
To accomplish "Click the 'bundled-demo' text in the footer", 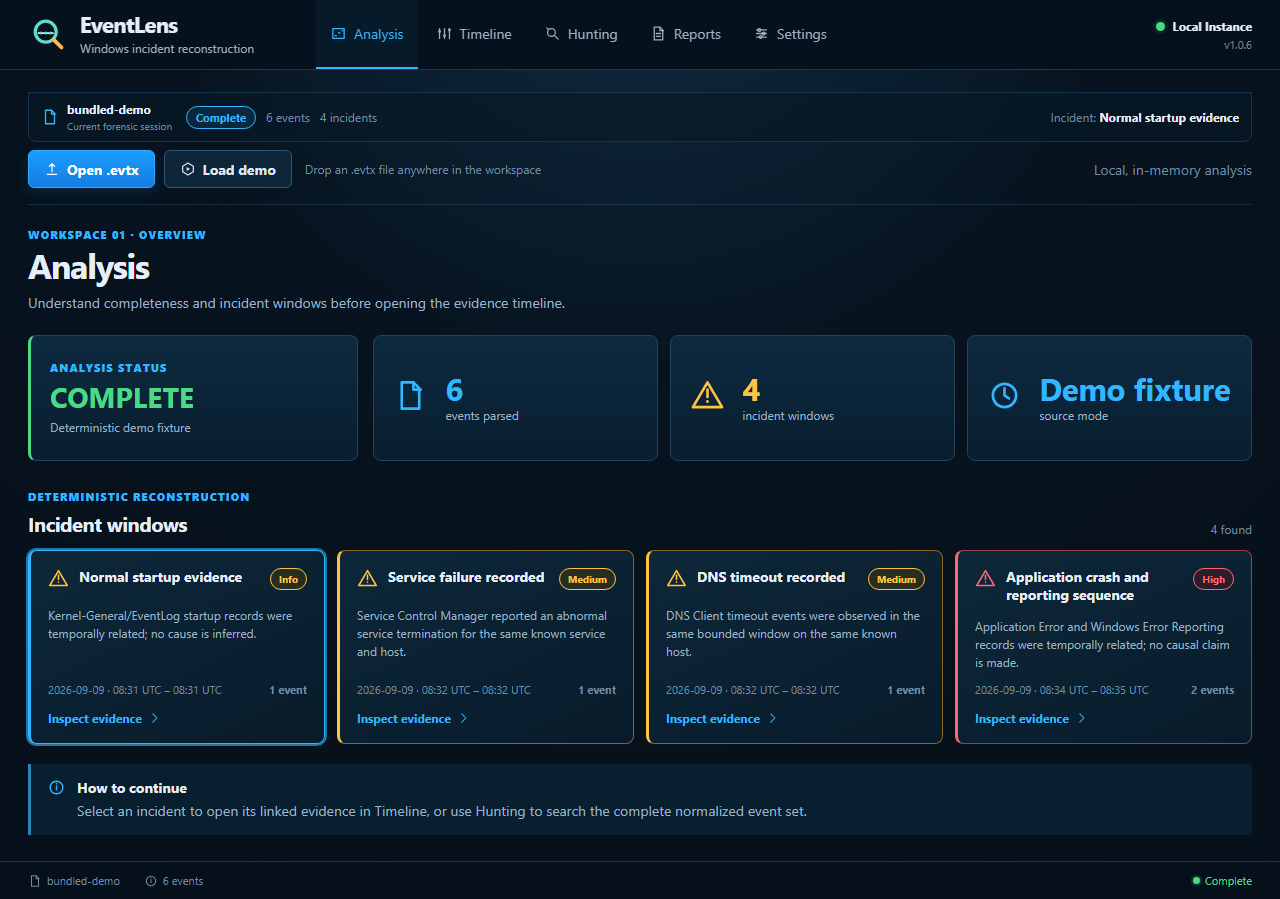I will coord(83,881).
